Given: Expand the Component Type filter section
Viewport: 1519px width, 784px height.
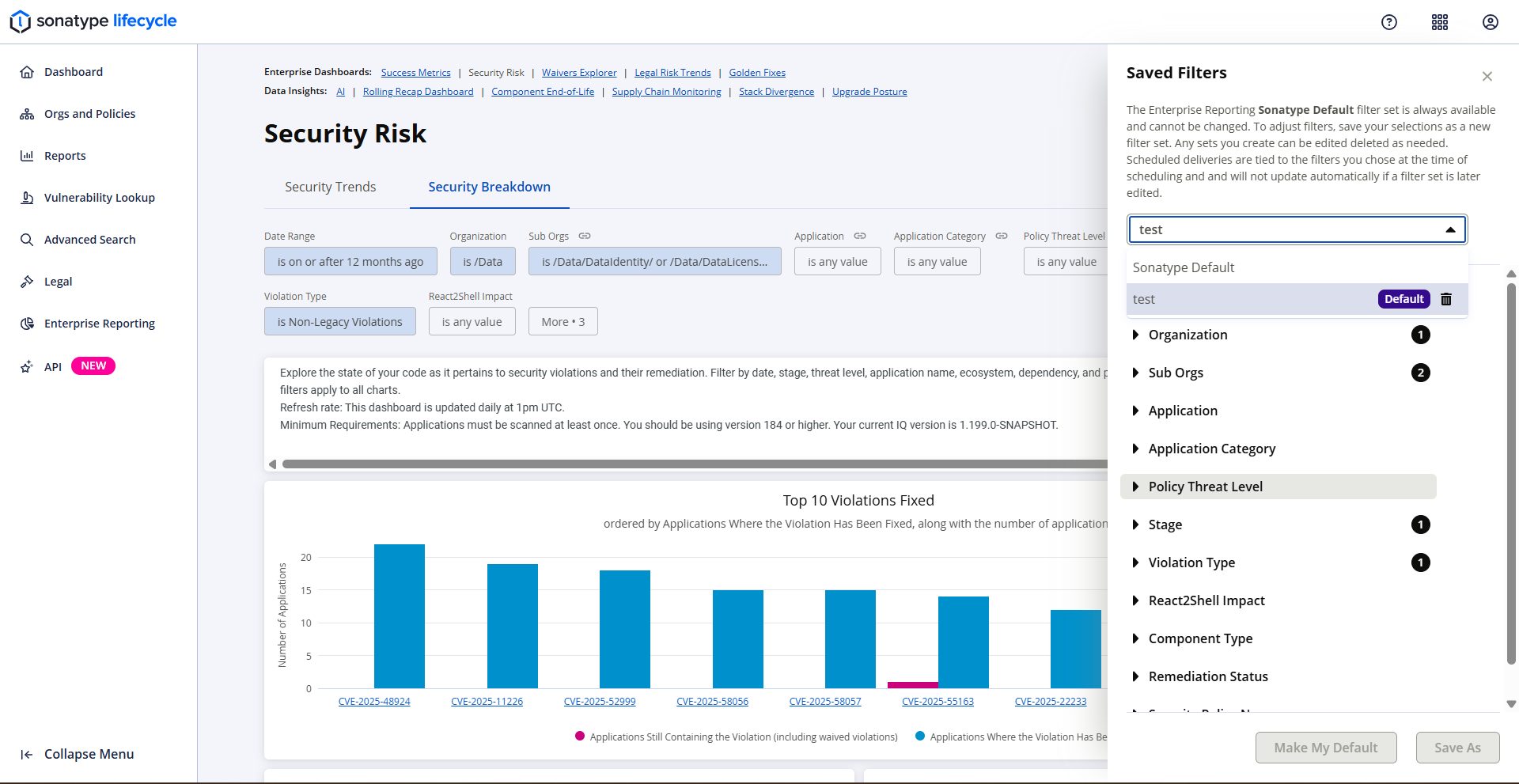Looking at the screenshot, I should [1278, 638].
